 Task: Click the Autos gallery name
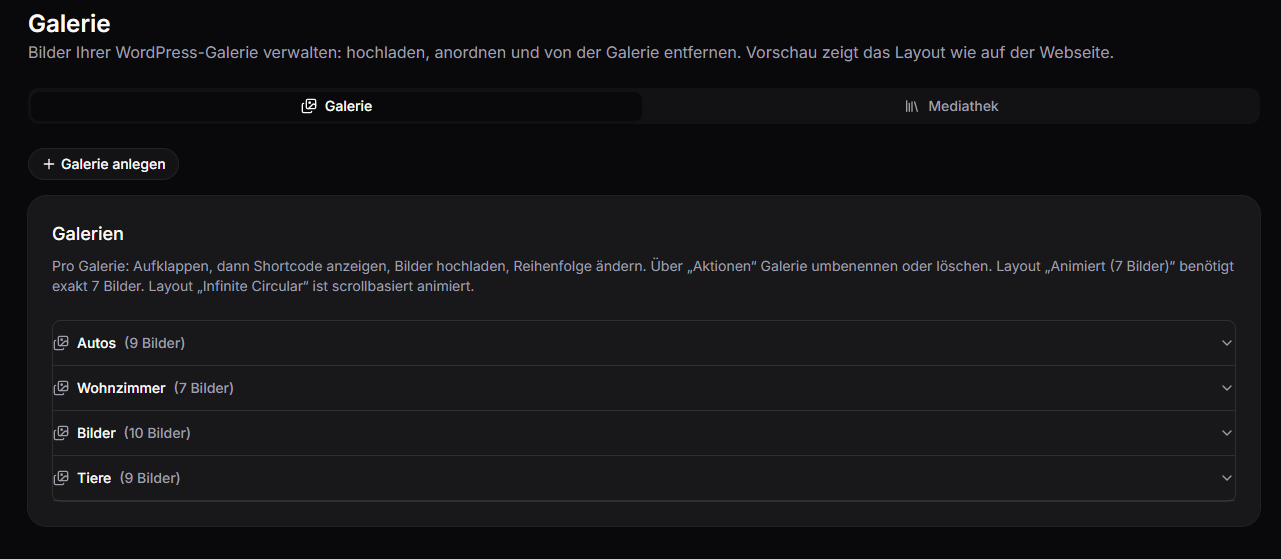[96, 343]
